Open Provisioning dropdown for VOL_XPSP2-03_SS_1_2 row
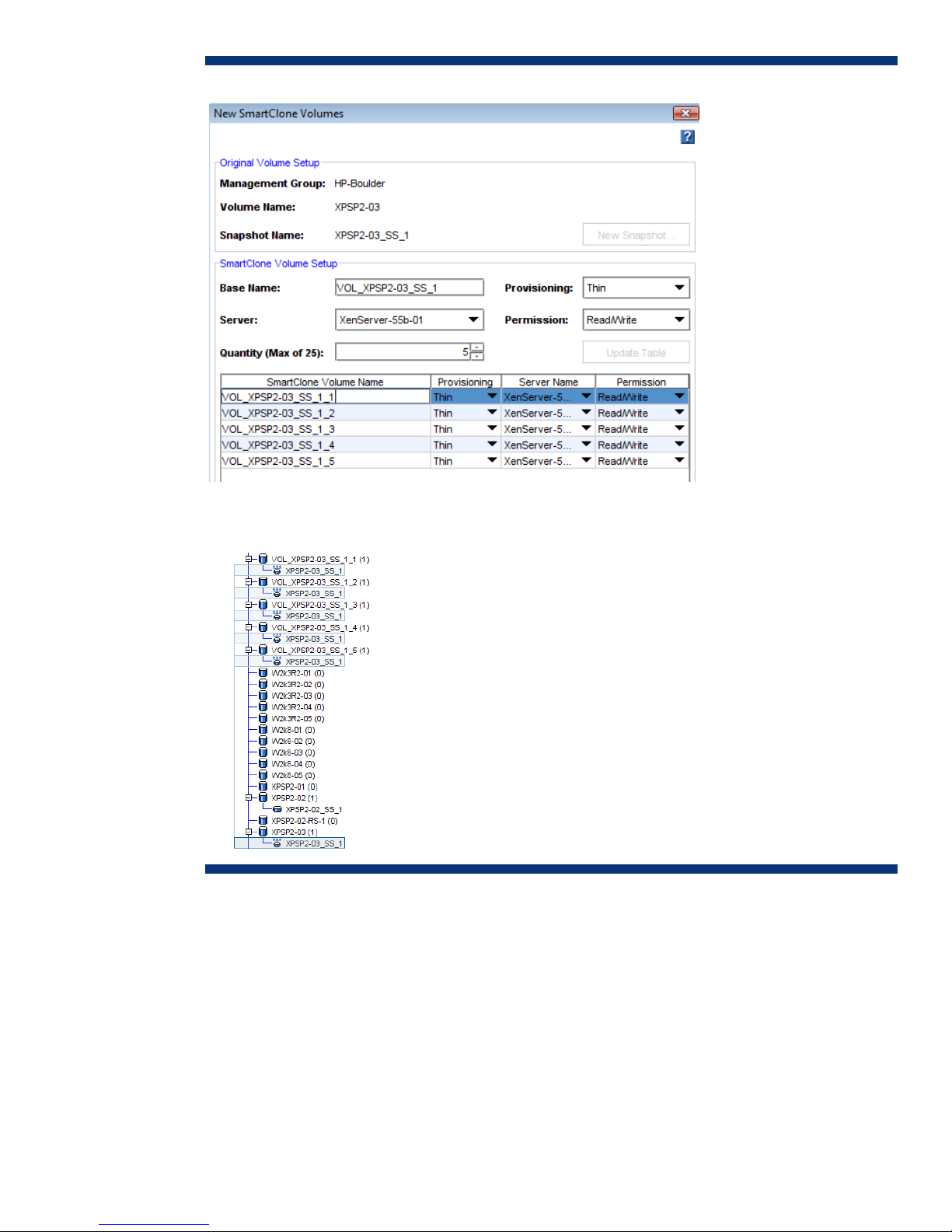The image size is (952, 1232). 491,413
